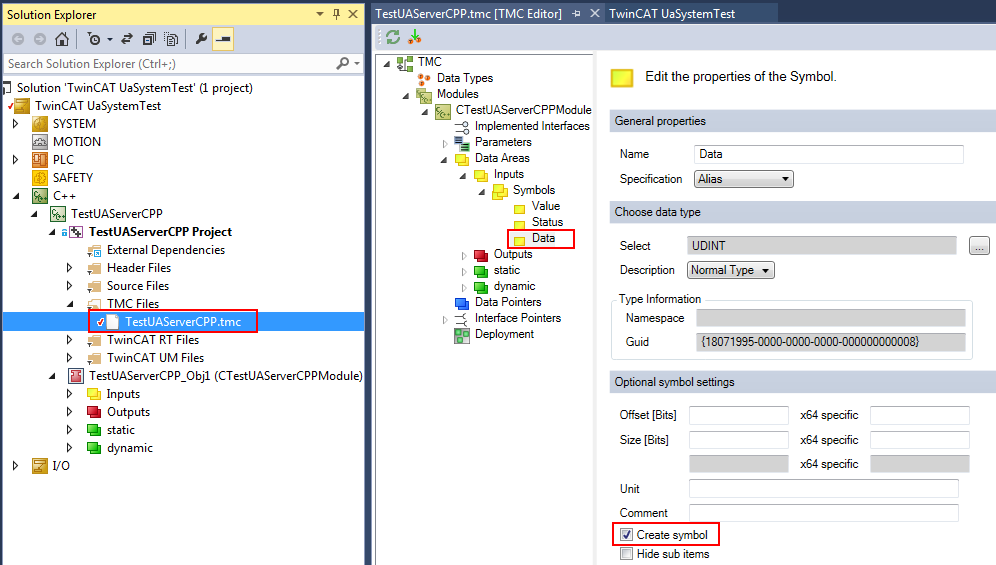Viewport: 996px width, 565px height.
Task: Expand the Outputs node in TMC tree
Action: pyautogui.click(x=464, y=255)
